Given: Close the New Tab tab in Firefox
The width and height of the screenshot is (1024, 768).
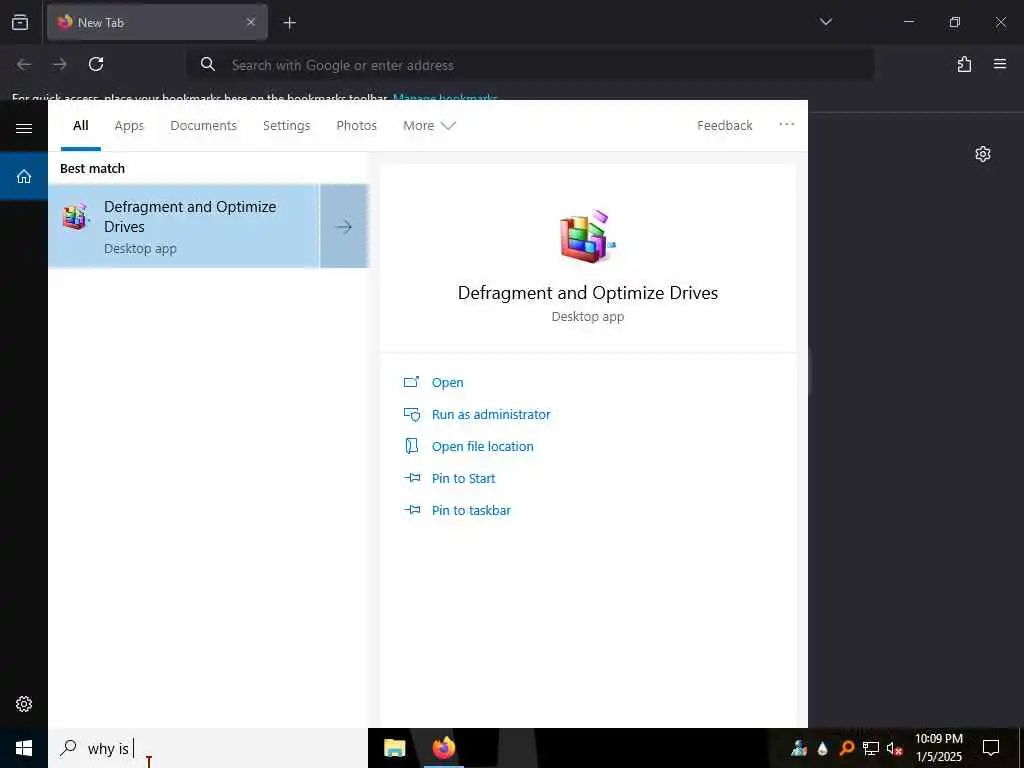Looking at the screenshot, I should click(x=251, y=22).
